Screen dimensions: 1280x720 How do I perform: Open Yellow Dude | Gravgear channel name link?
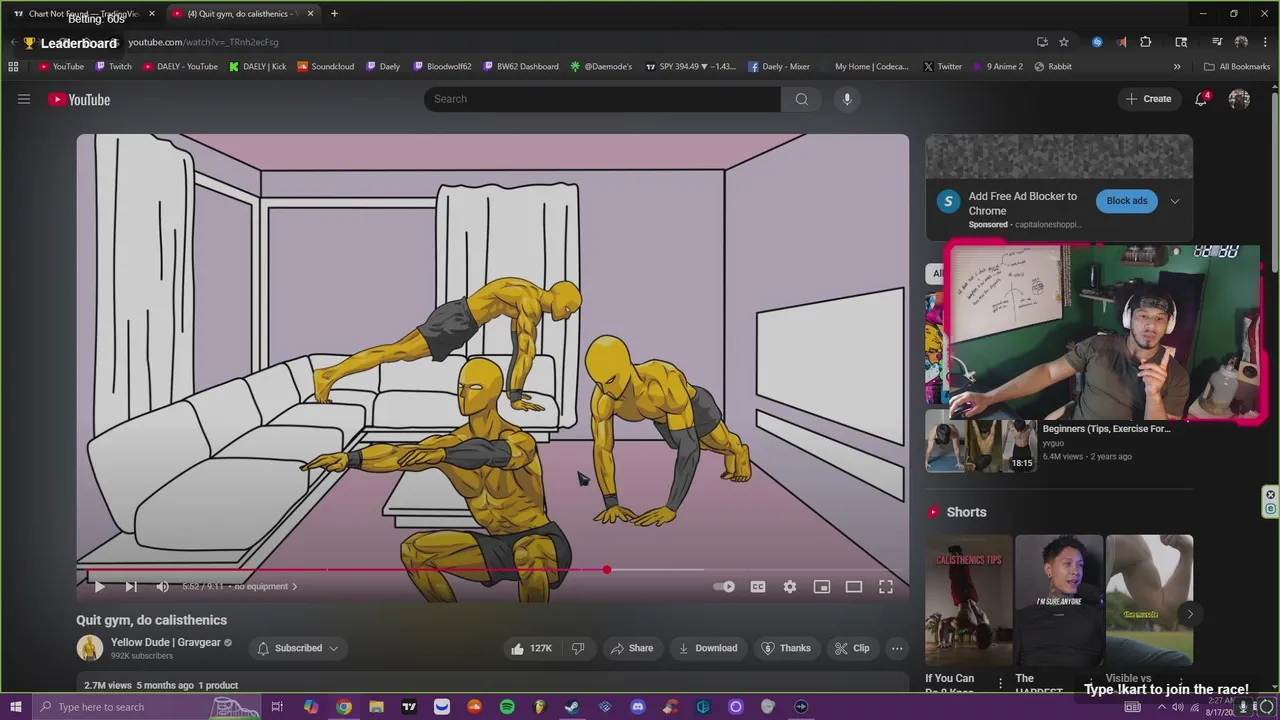[165, 642]
